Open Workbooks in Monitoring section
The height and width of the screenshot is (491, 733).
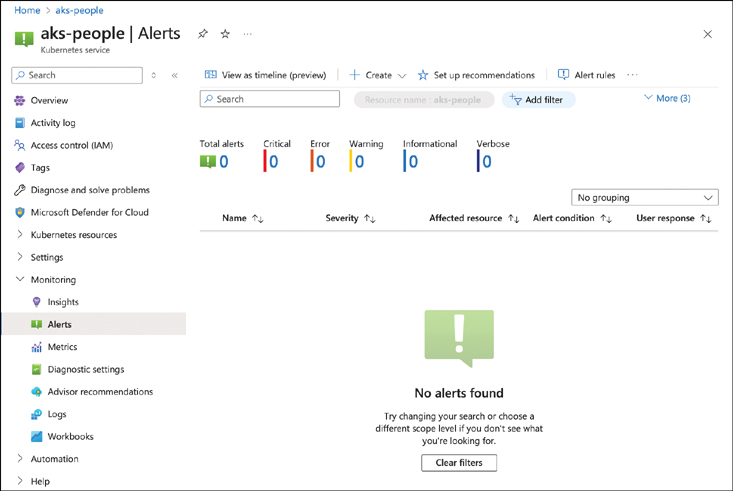tap(70, 437)
